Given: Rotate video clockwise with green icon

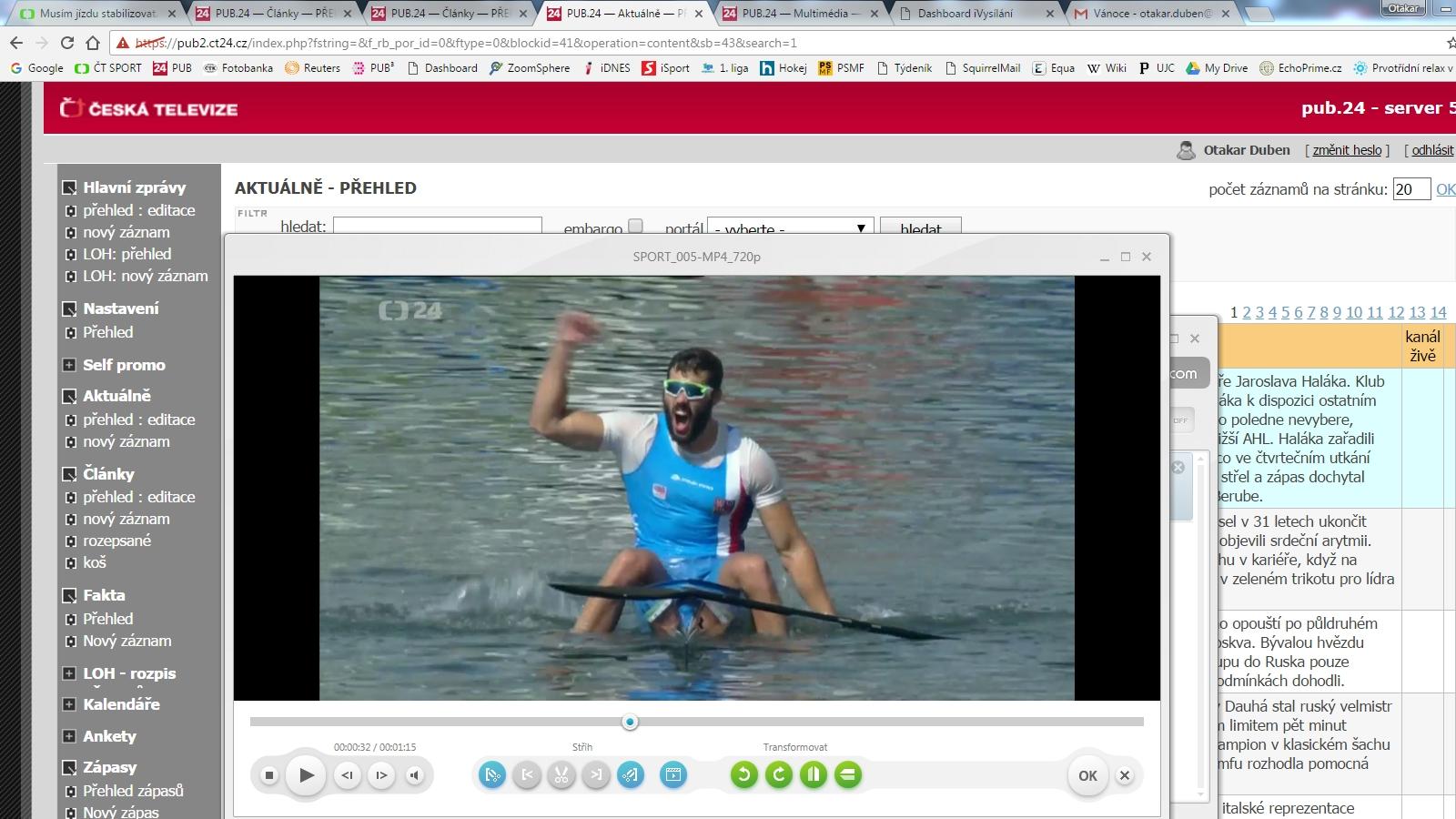Looking at the screenshot, I should pos(779,775).
